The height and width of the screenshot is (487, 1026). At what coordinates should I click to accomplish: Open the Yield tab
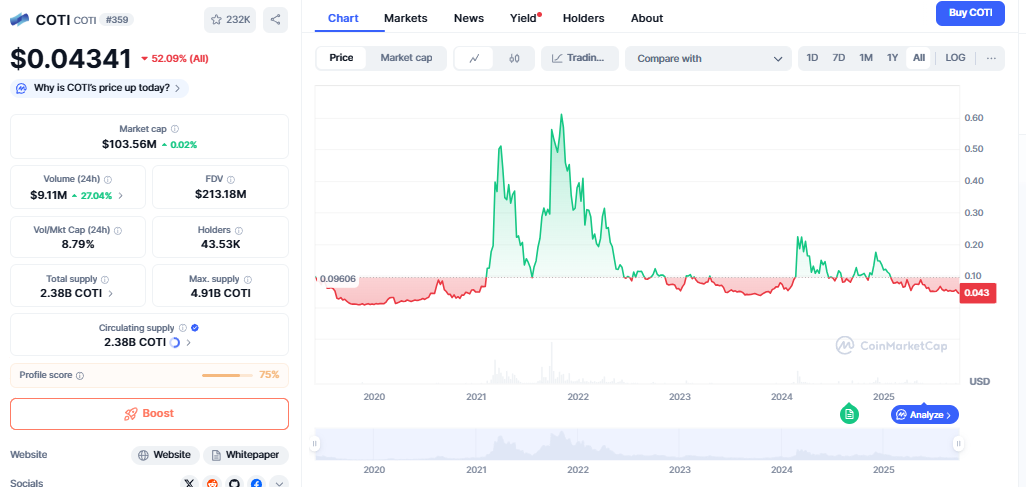524,18
